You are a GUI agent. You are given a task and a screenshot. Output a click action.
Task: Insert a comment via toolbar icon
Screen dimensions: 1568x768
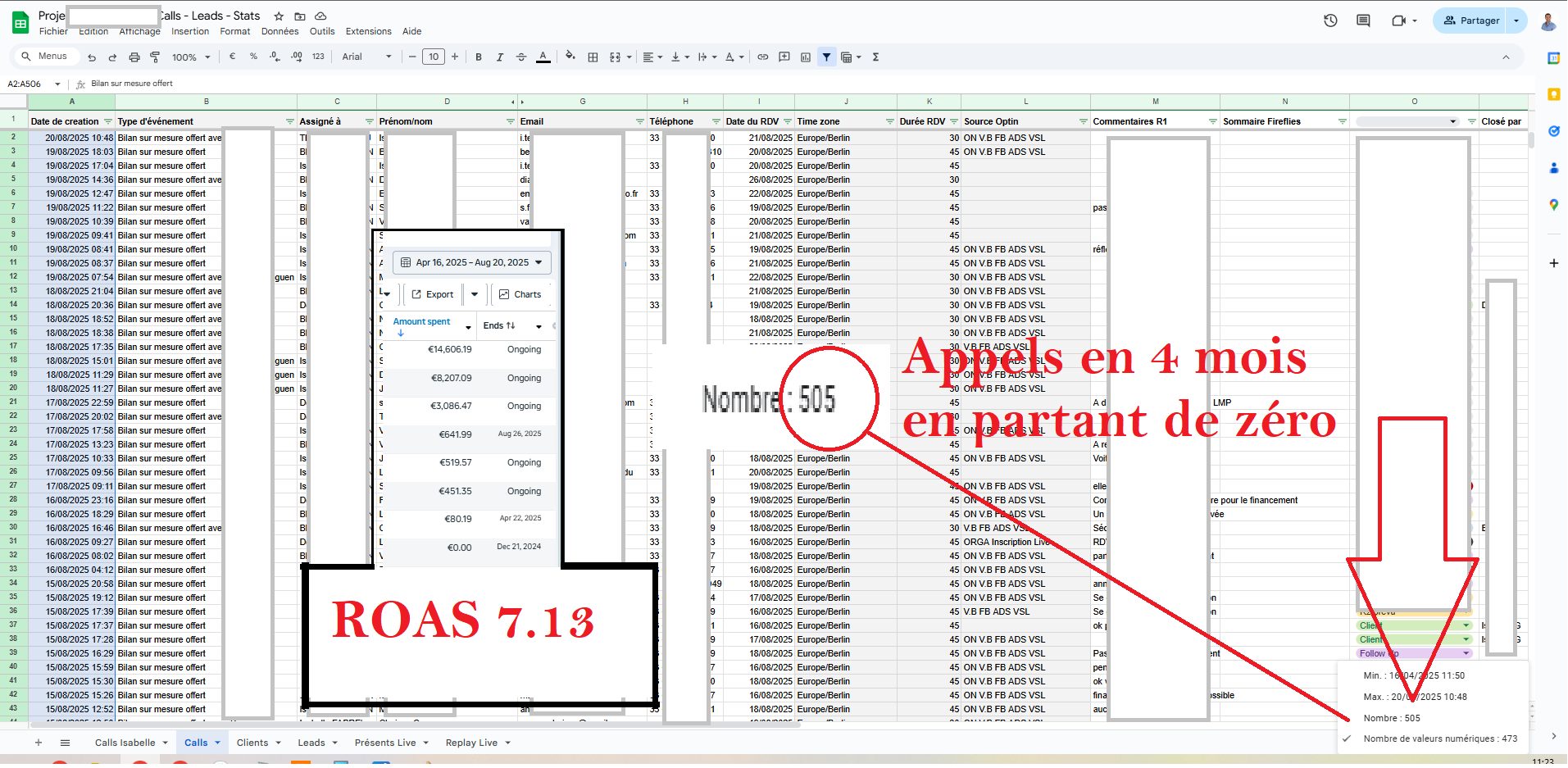coord(784,57)
